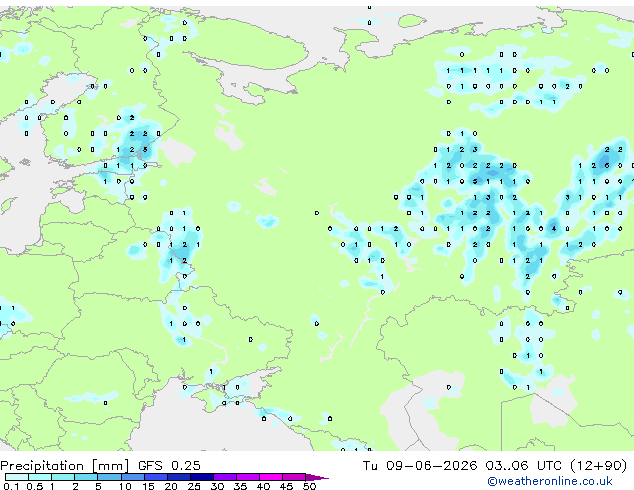
Task: Pick the 15–20 mm legend color swatch
Action: [155, 477]
